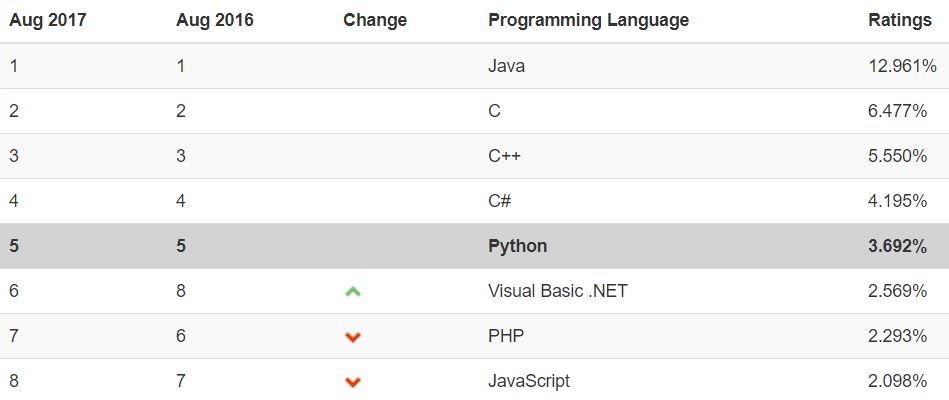Click the 2.293% rating value

[x=898, y=336]
